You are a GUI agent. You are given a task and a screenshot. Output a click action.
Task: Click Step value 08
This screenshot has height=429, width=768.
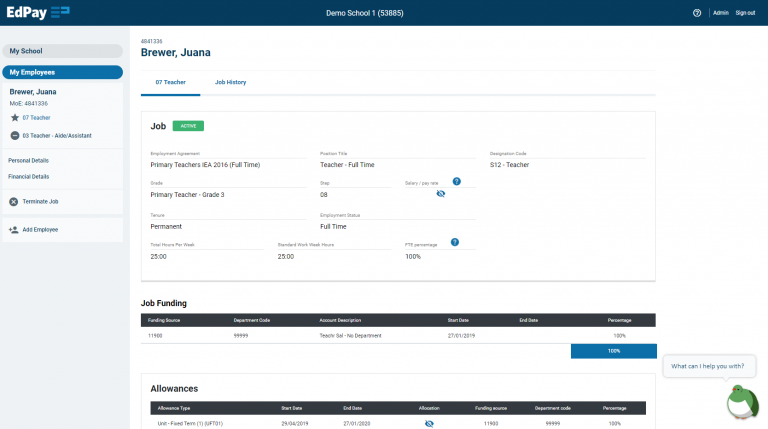324,195
